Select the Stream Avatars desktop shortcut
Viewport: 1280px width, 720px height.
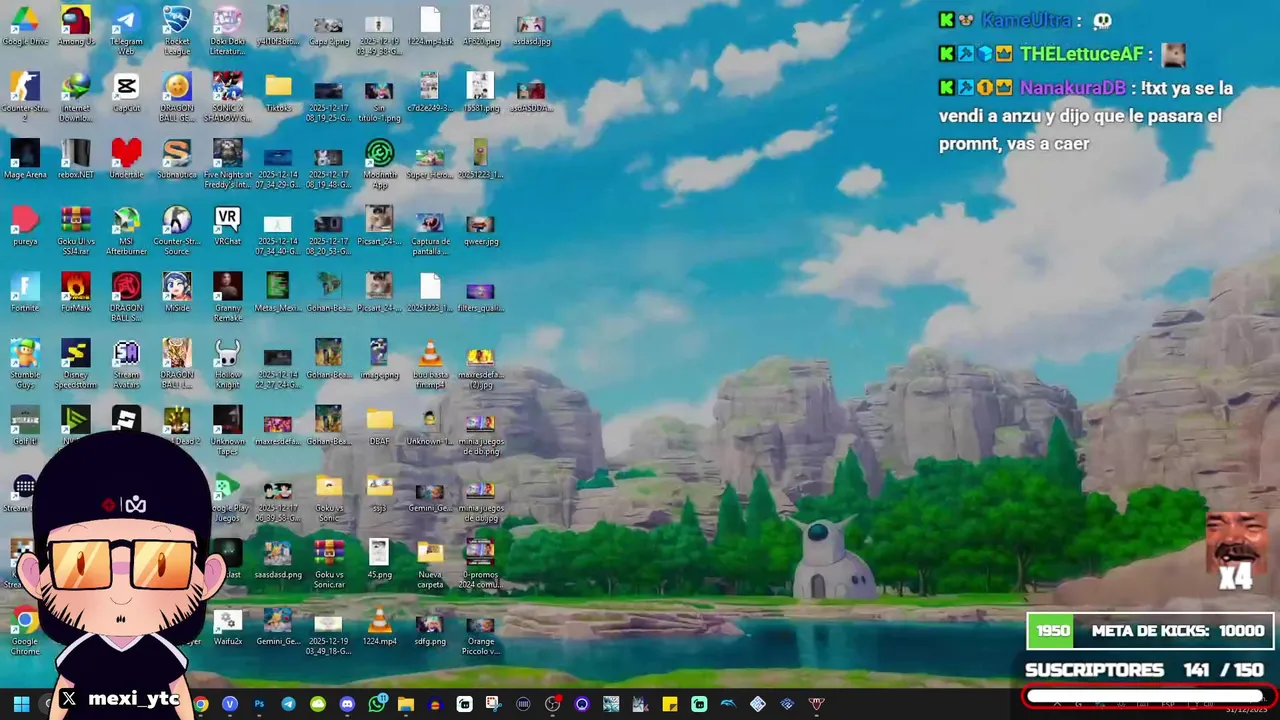pos(126,364)
